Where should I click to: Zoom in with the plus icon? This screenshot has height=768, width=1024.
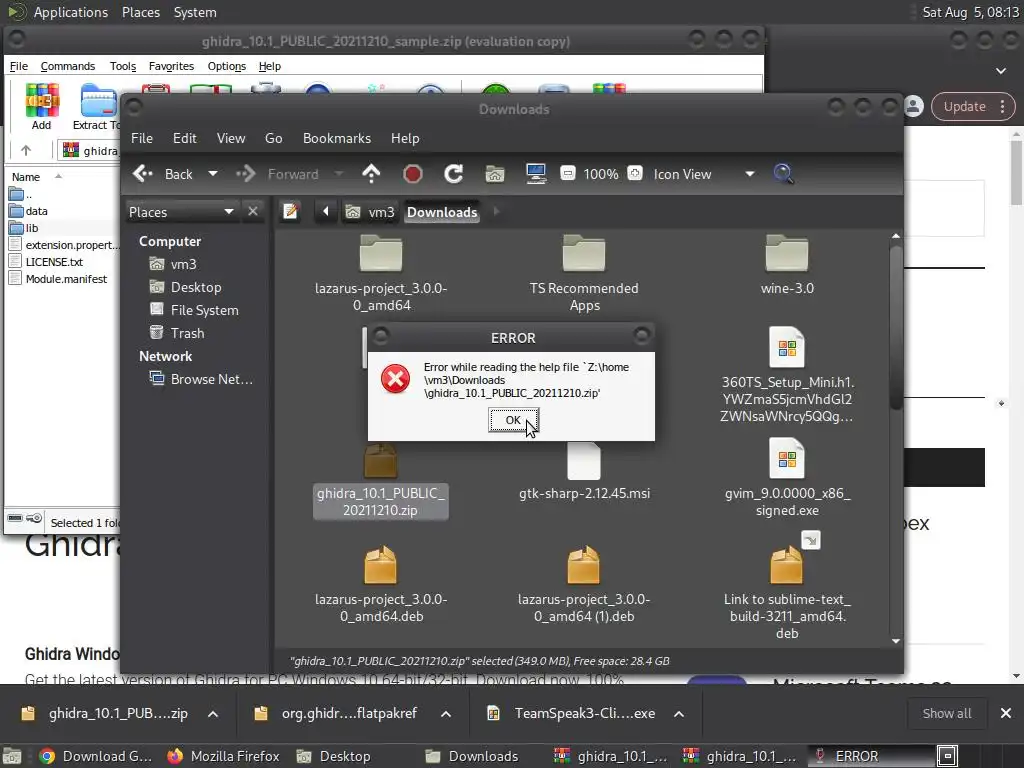click(635, 174)
